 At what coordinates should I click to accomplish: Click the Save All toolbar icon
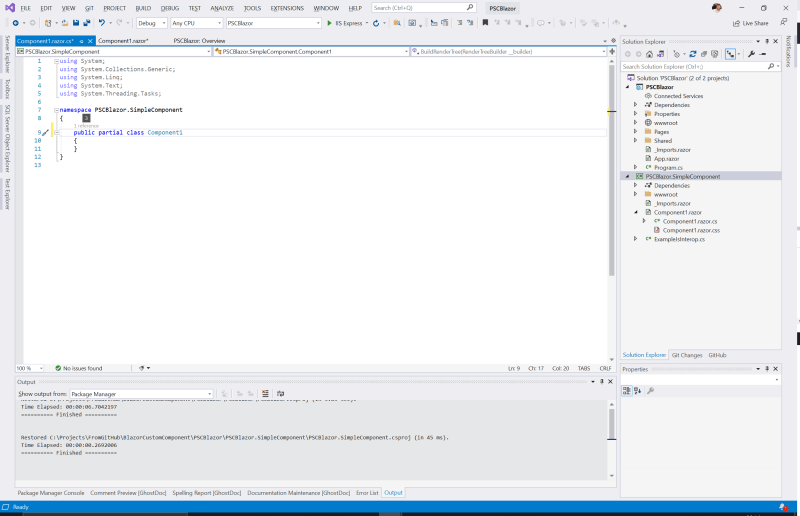pyautogui.click(x=87, y=23)
